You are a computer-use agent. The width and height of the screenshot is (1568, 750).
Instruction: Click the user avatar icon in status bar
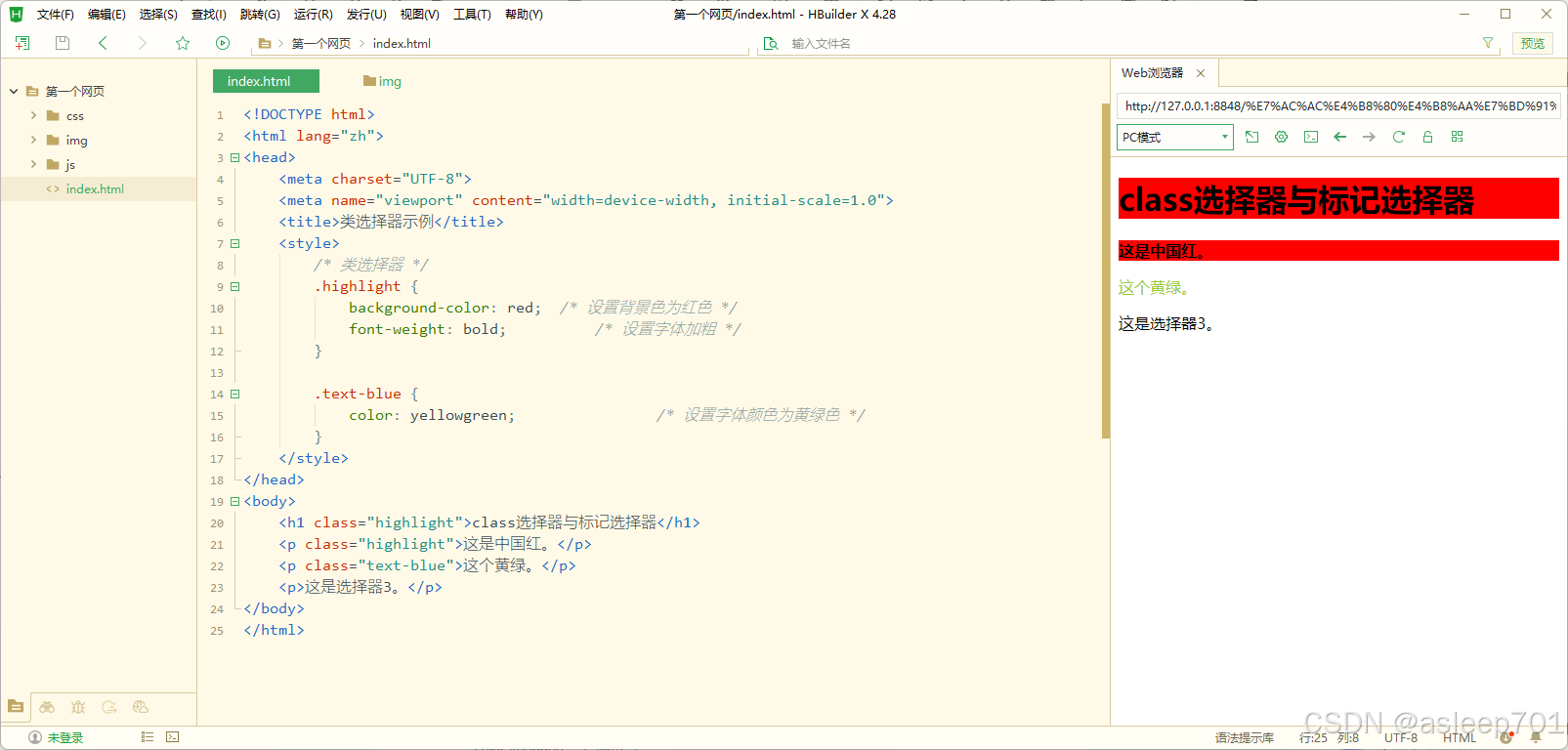[35, 737]
